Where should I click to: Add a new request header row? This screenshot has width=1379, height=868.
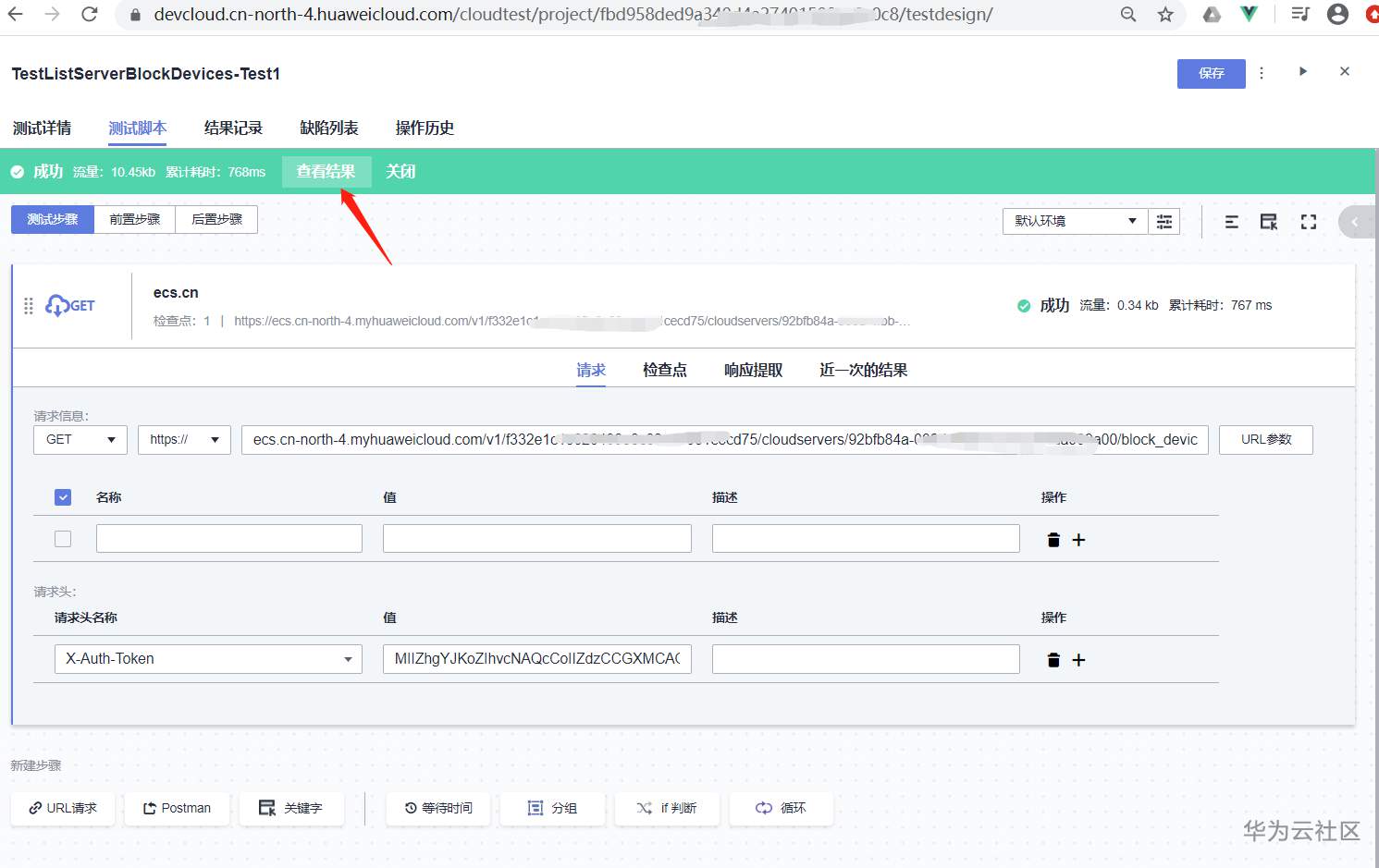pos(1078,660)
